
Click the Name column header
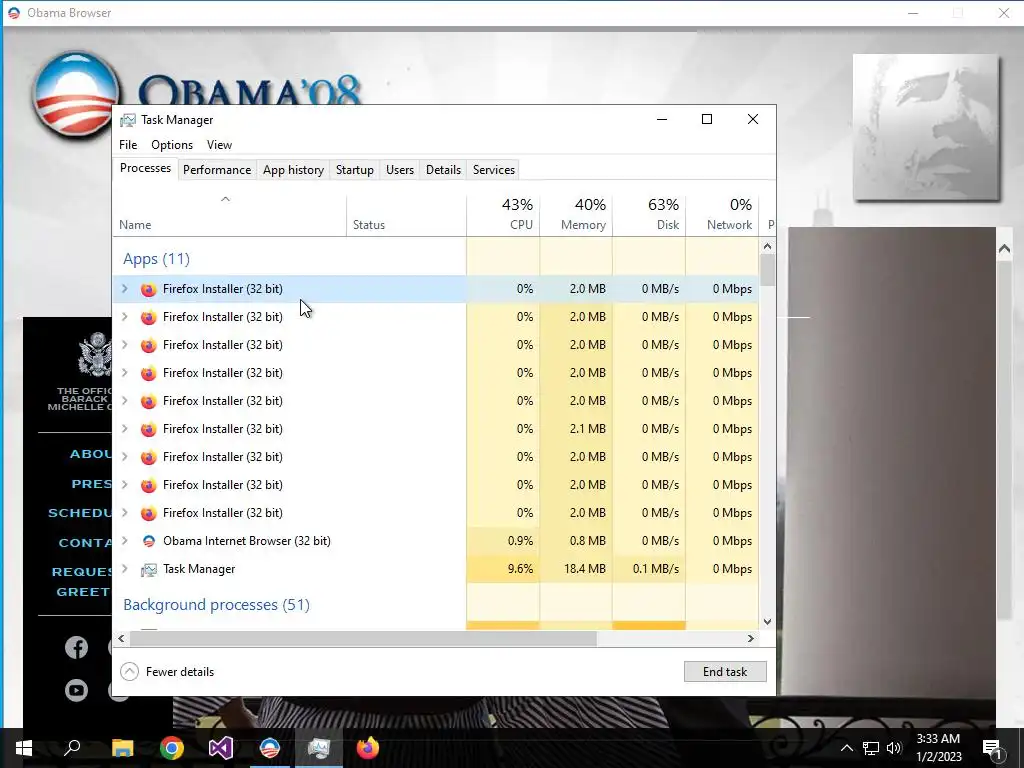pyautogui.click(x=230, y=215)
